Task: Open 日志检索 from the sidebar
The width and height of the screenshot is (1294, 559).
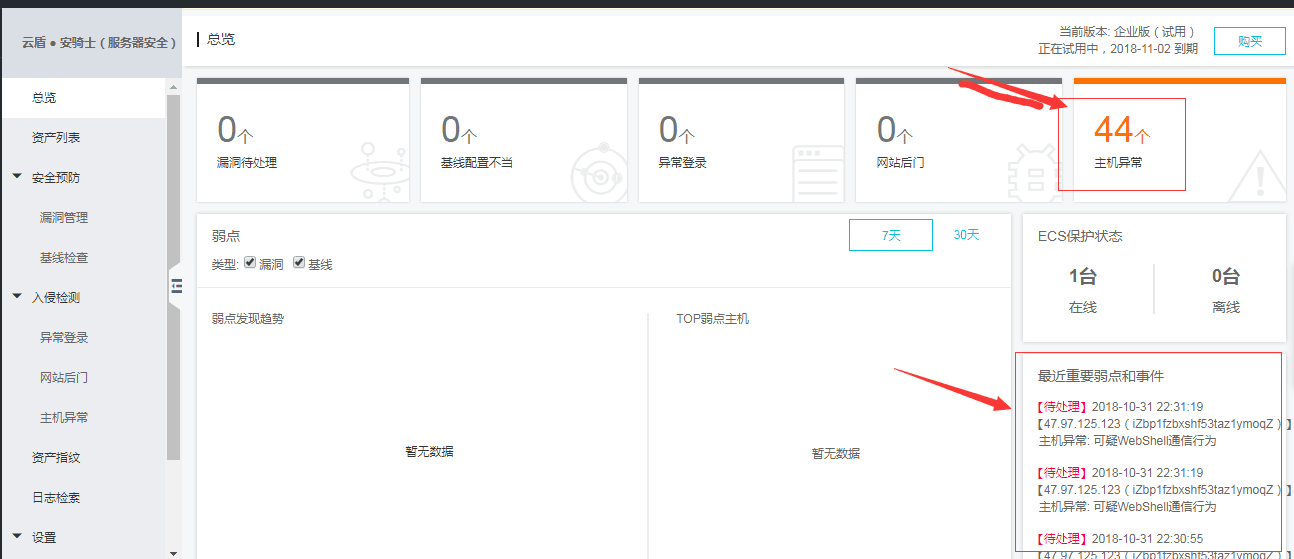Action: [x=56, y=497]
